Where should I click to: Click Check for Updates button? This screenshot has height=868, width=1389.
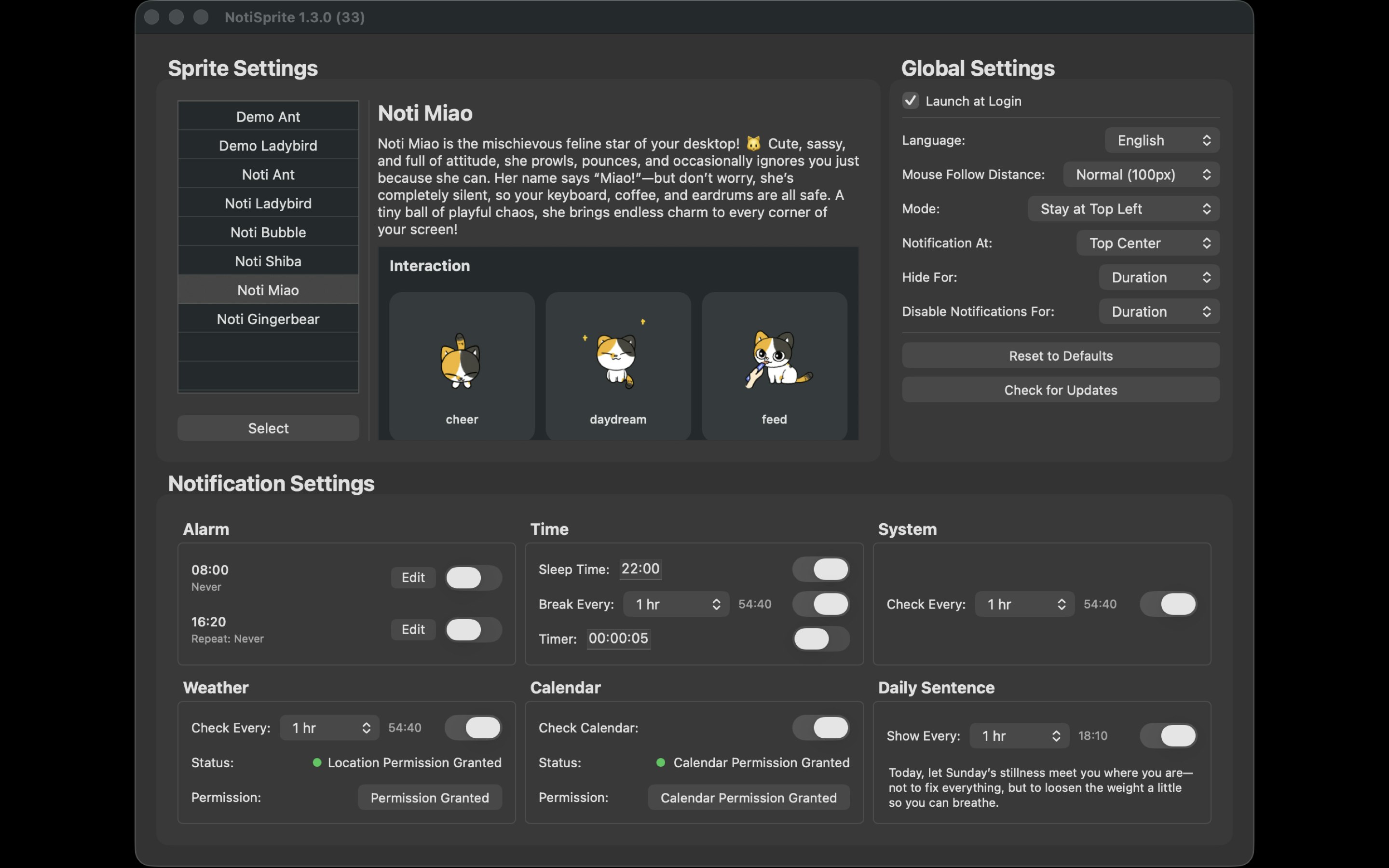pos(1060,391)
